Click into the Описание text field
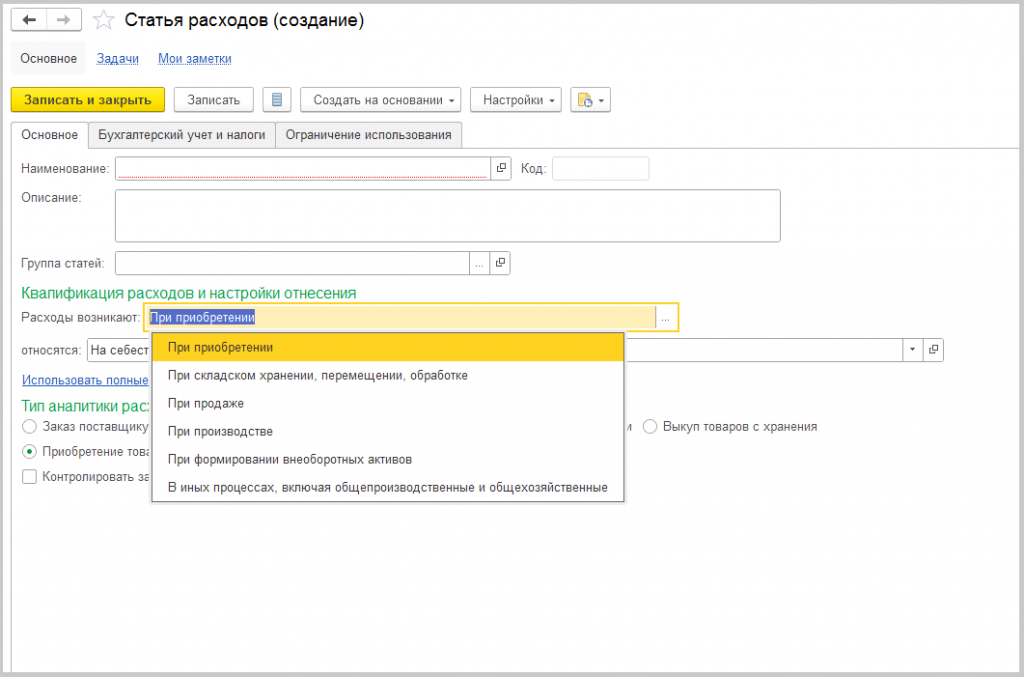This screenshot has height=677, width=1024. click(x=447, y=215)
